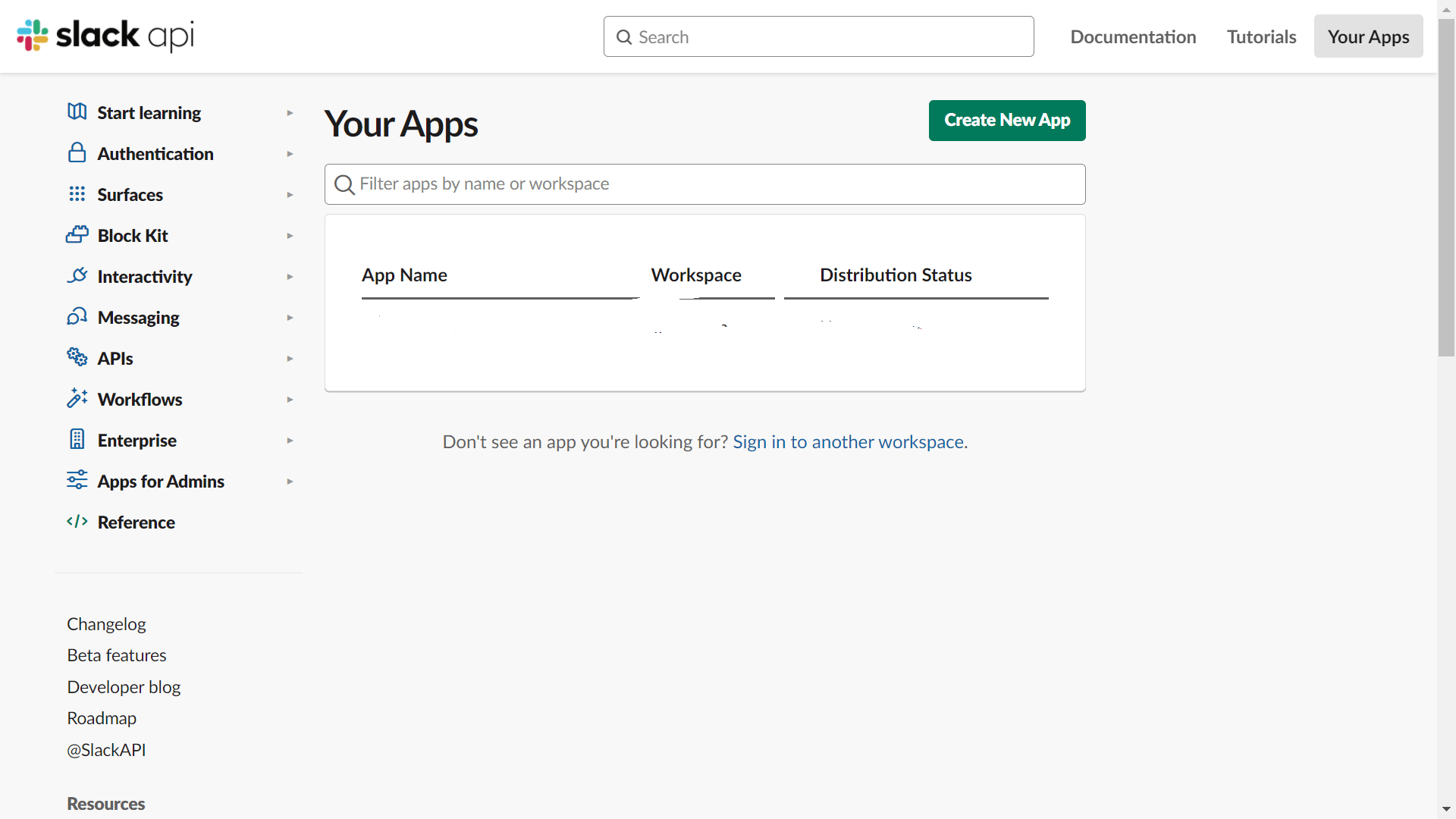1456x819 pixels.
Task: Expand the Enterprise section arrow
Action: (x=290, y=441)
